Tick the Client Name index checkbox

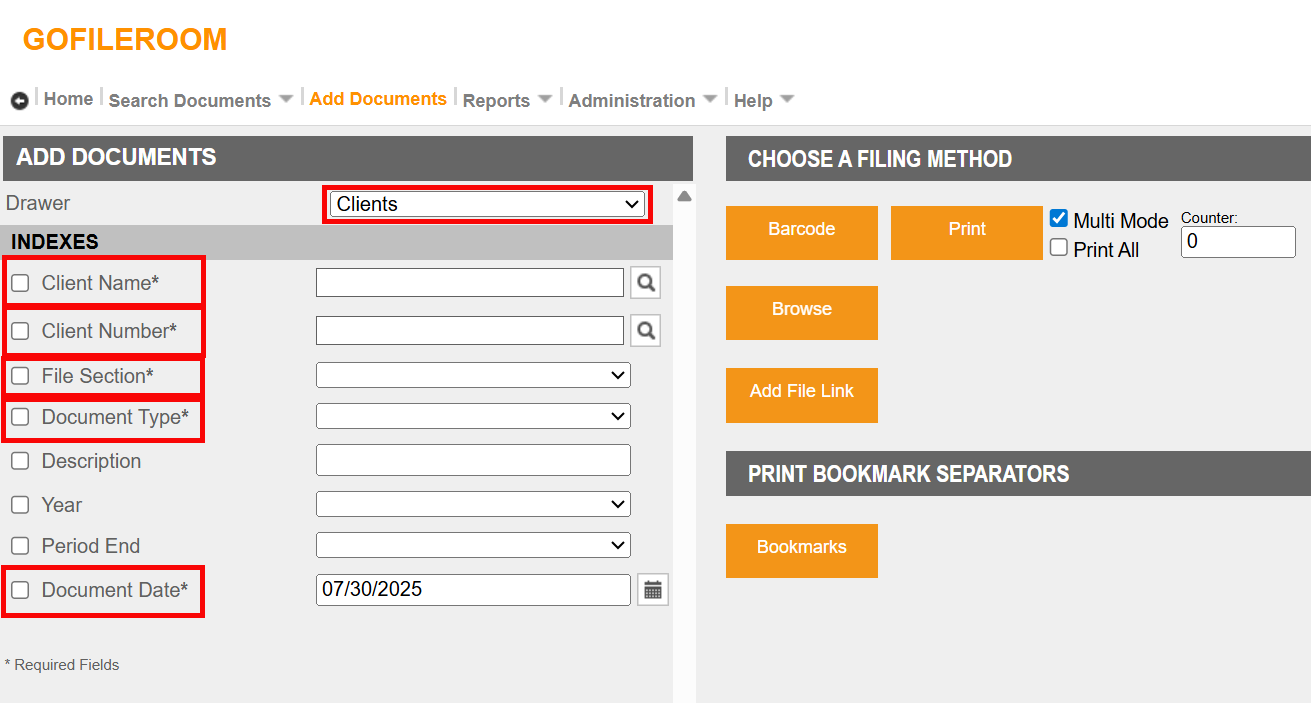[20, 283]
